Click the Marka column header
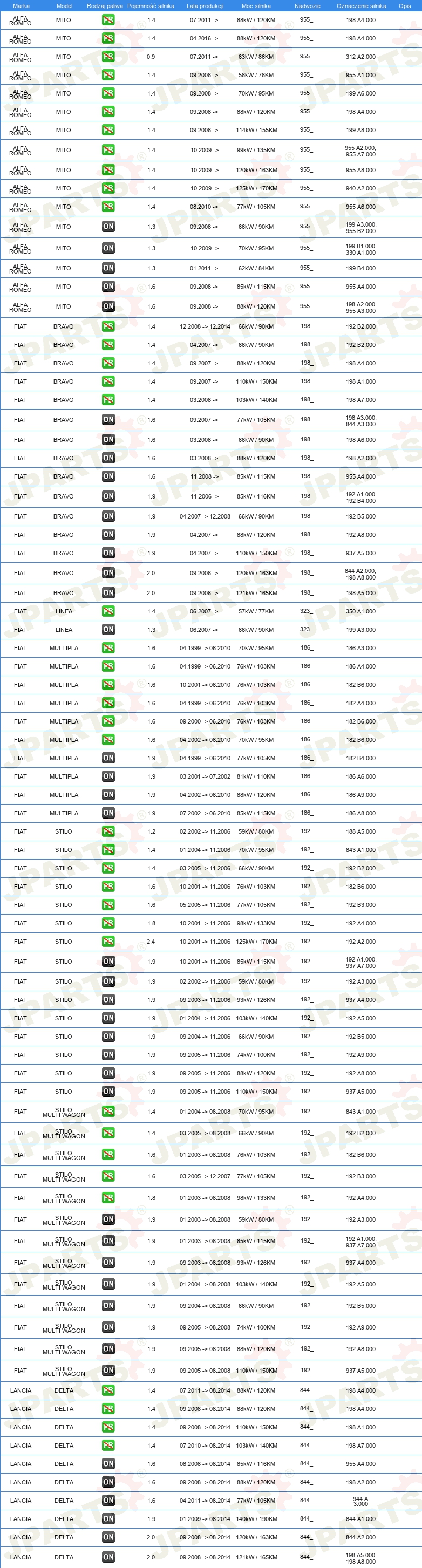This screenshot has height=1568, width=422. 21,6
